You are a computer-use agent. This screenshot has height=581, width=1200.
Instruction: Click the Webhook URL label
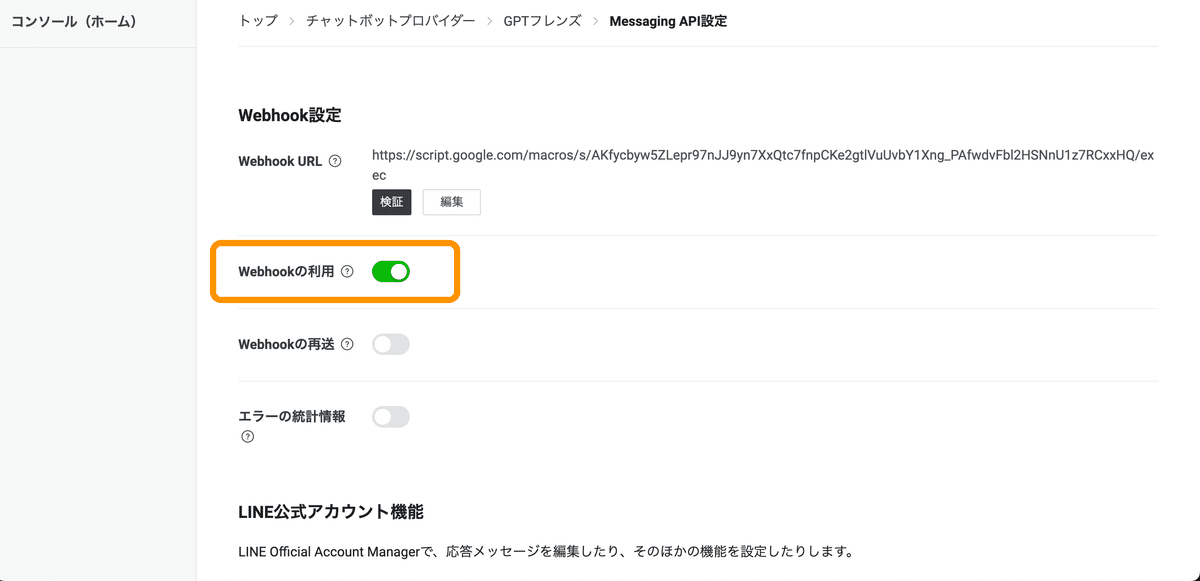(x=280, y=161)
